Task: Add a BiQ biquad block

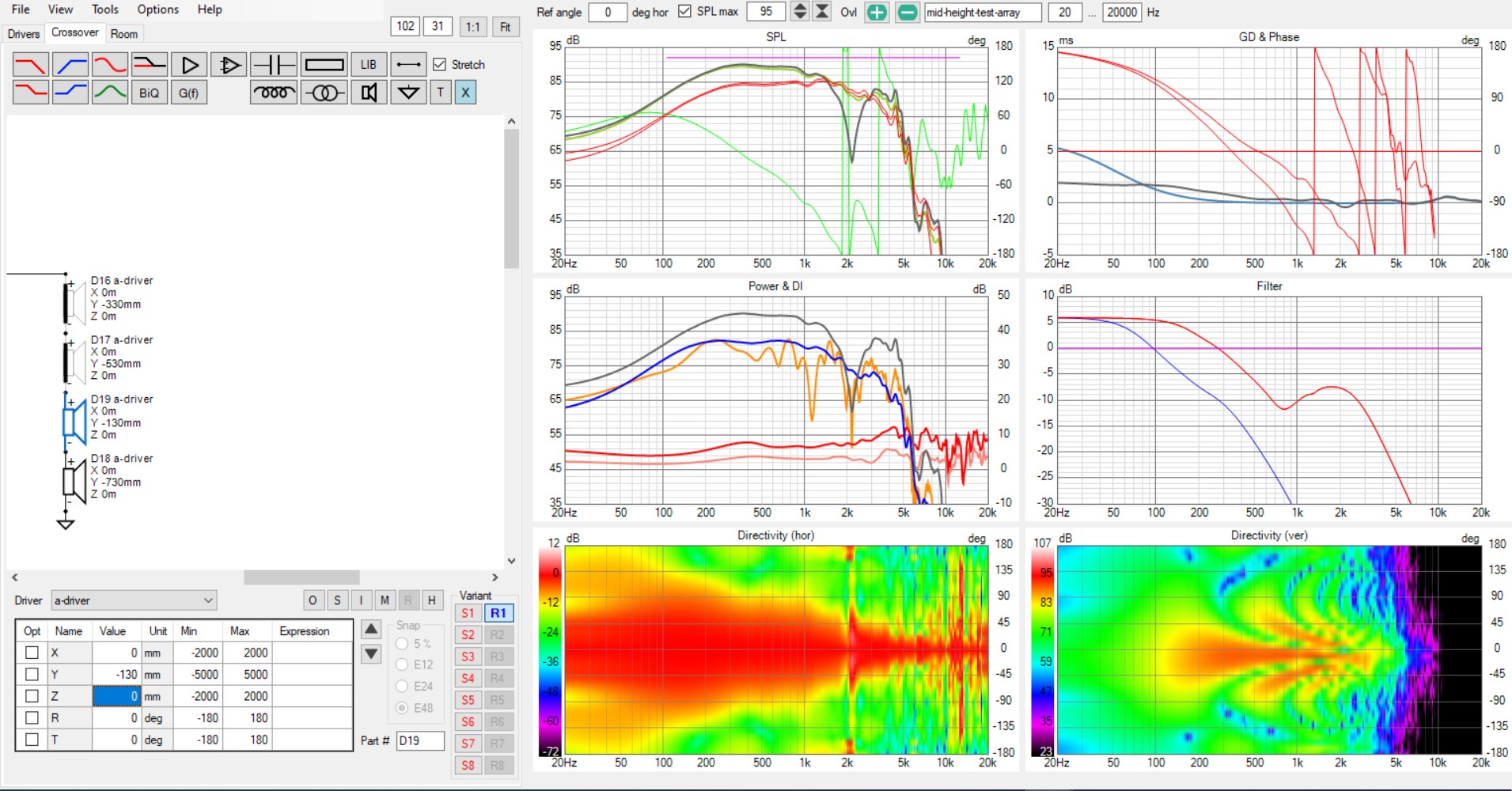Action: coord(150,93)
